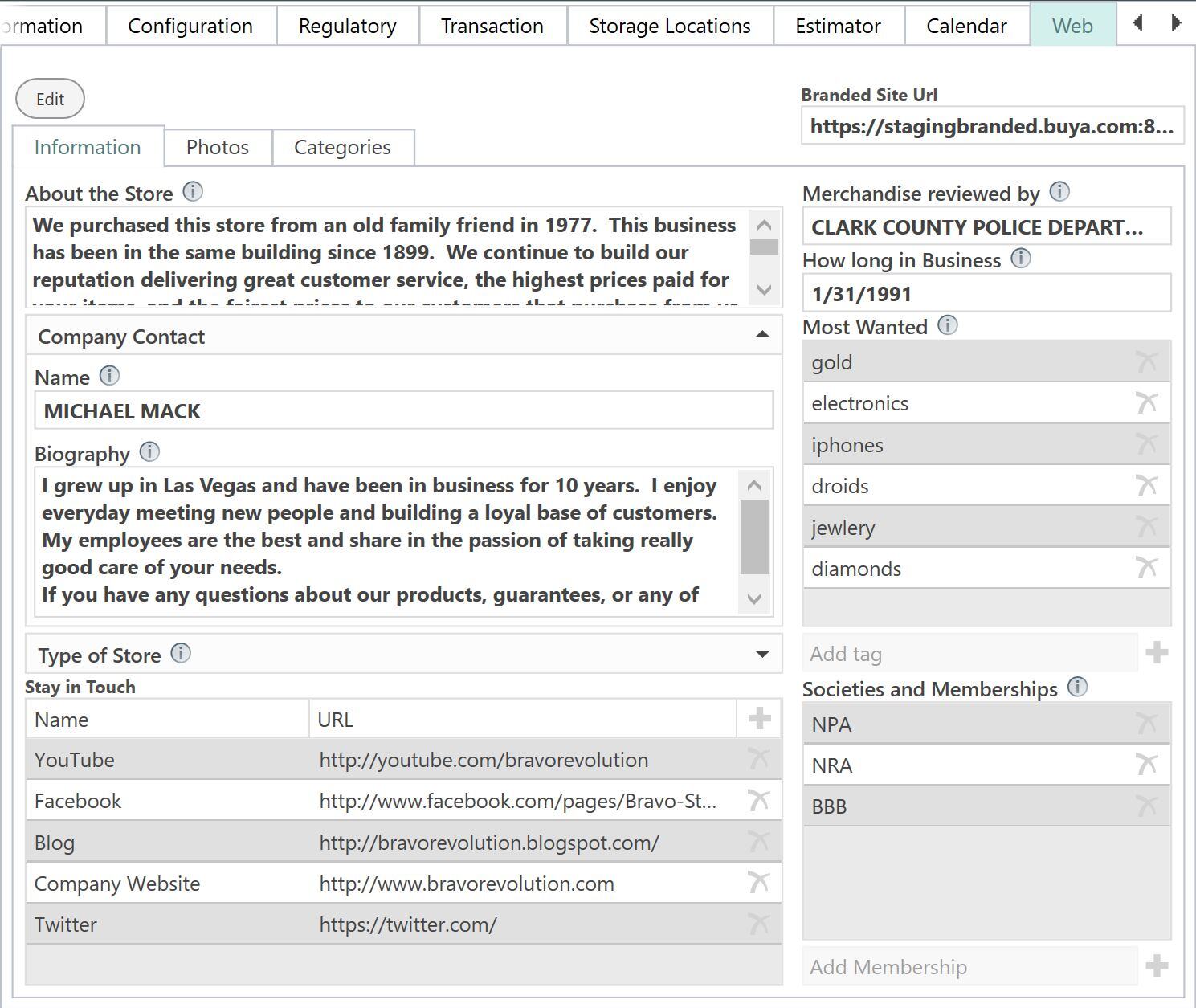Image resolution: width=1196 pixels, height=1008 pixels.
Task: Click the URL column header
Action: 523,719
